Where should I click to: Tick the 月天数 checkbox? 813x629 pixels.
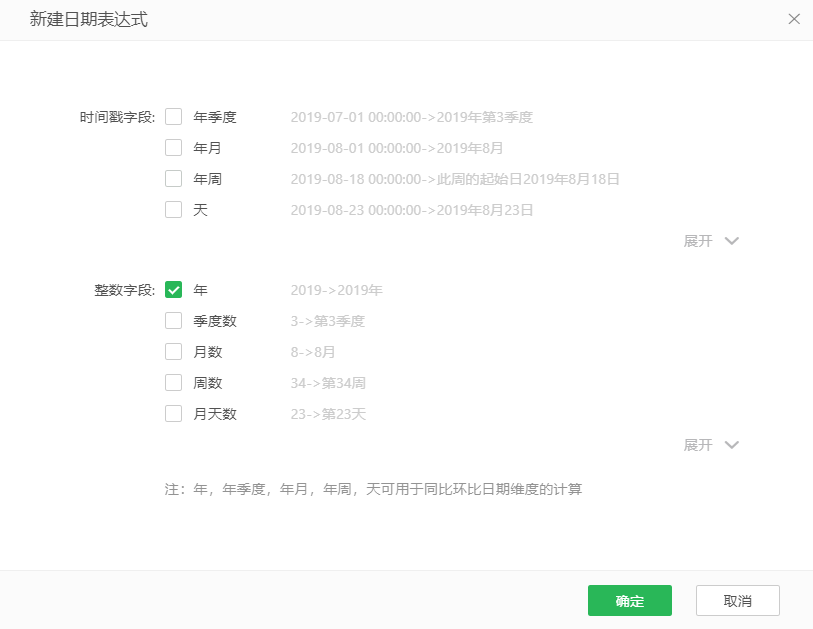click(x=173, y=414)
